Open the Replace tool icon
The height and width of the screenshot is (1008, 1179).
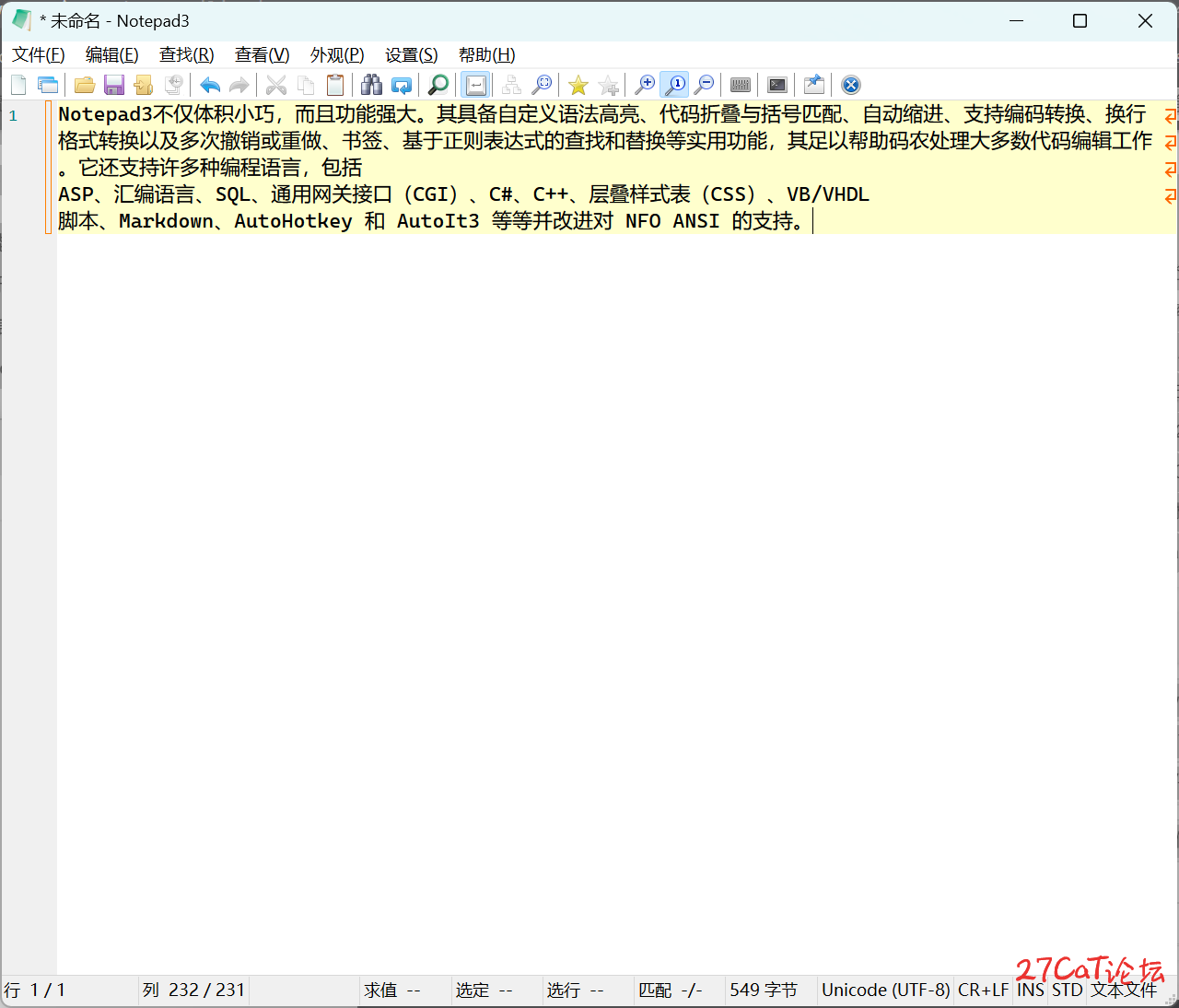click(402, 86)
